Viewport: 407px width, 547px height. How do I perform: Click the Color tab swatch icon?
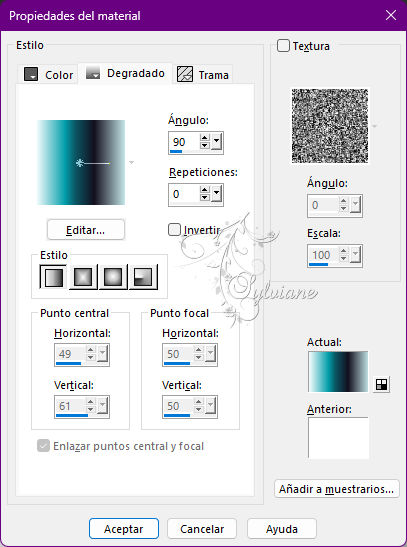[x=31, y=74]
